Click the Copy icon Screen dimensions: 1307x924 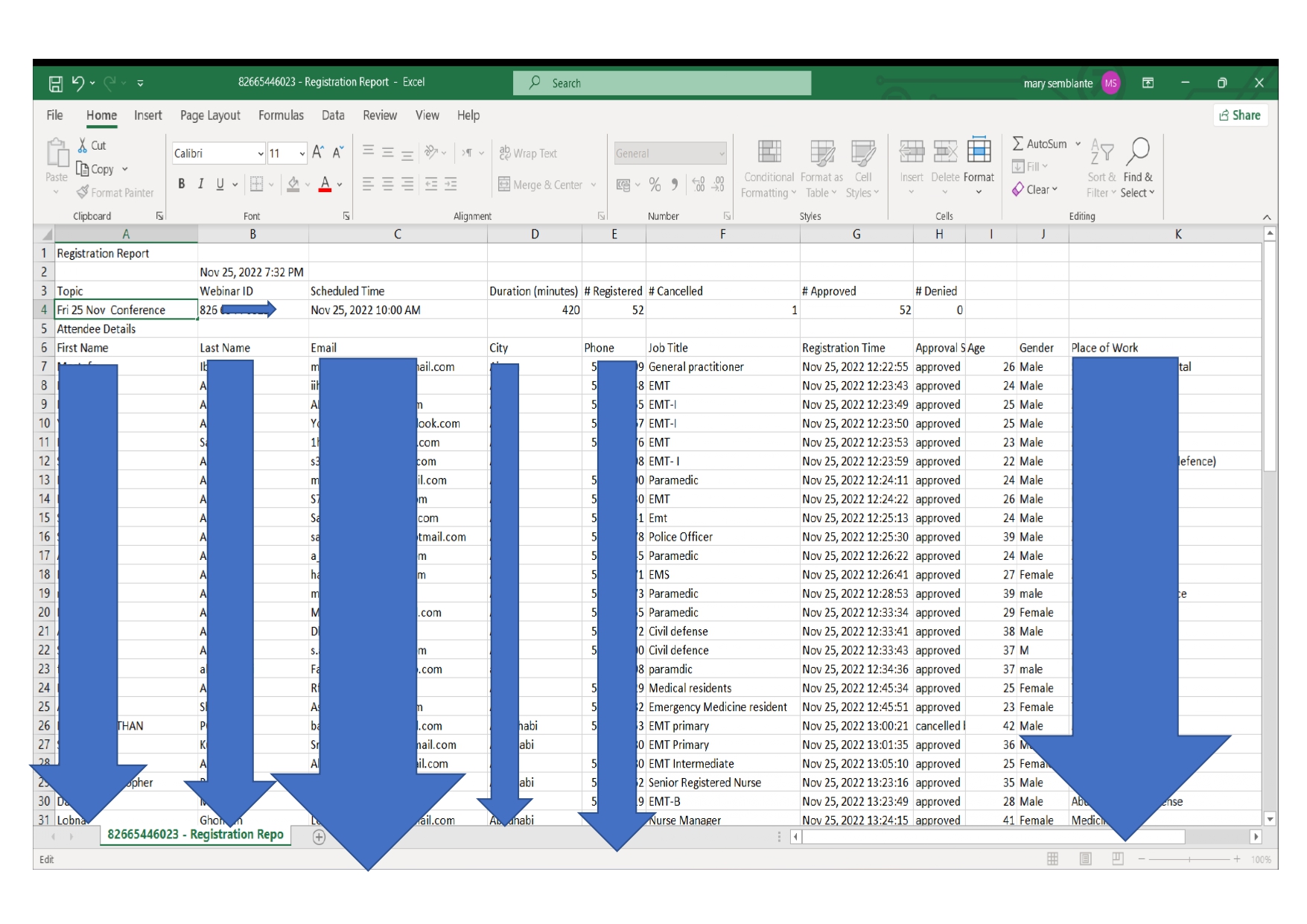83,169
